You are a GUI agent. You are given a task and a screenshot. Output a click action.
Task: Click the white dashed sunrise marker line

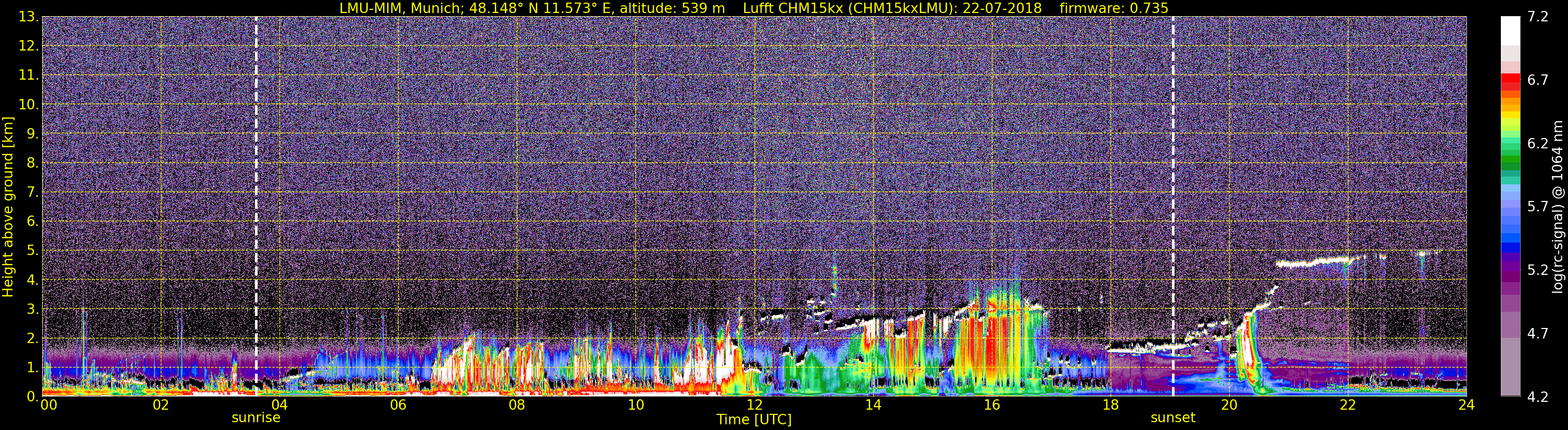(256, 206)
